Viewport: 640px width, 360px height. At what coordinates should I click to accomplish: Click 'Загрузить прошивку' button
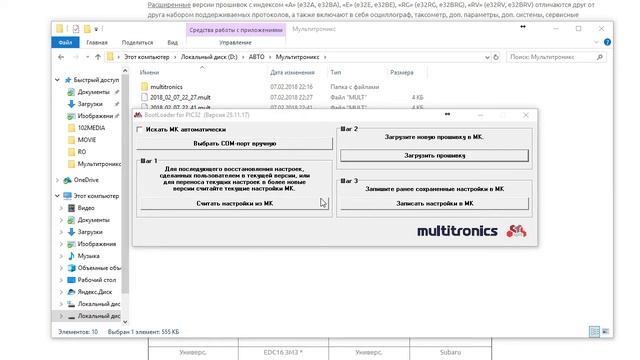[435, 156]
